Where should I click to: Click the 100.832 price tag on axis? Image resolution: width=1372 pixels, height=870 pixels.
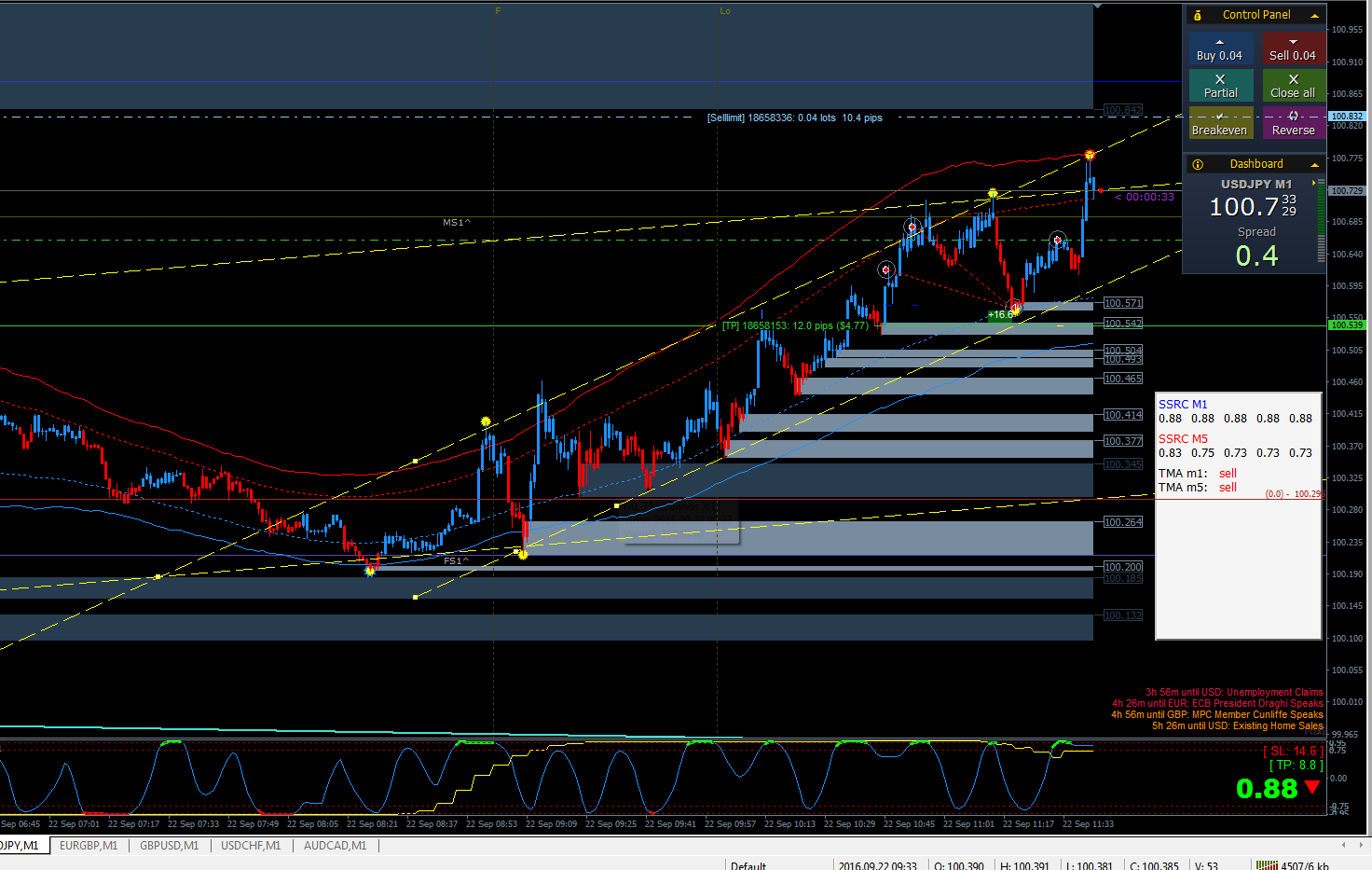click(x=1346, y=117)
